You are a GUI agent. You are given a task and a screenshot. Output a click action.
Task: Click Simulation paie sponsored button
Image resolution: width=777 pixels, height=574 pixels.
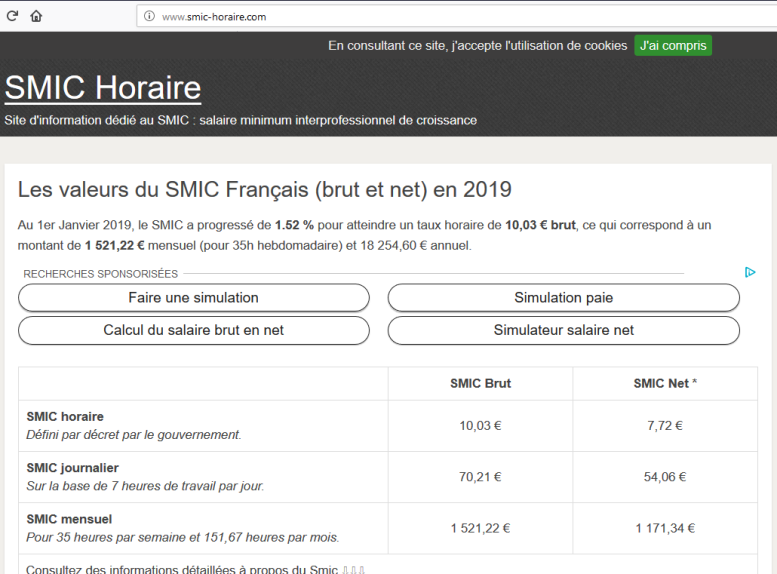click(563, 297)
